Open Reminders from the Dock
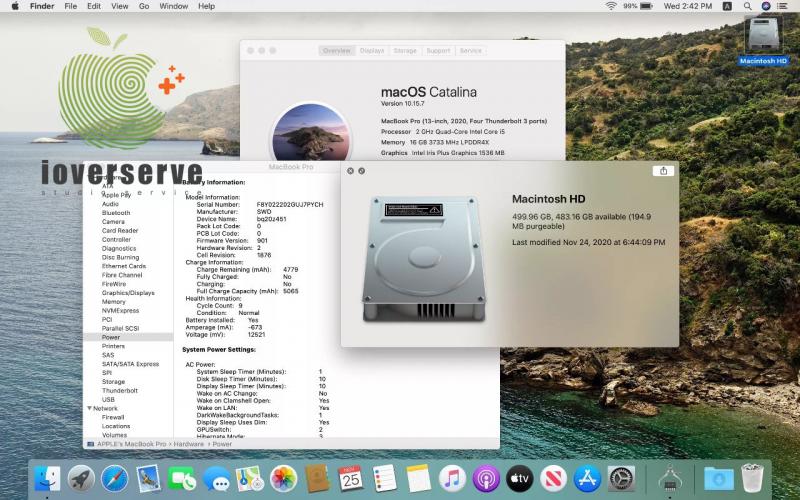800x500 pixels. point(385,479)
